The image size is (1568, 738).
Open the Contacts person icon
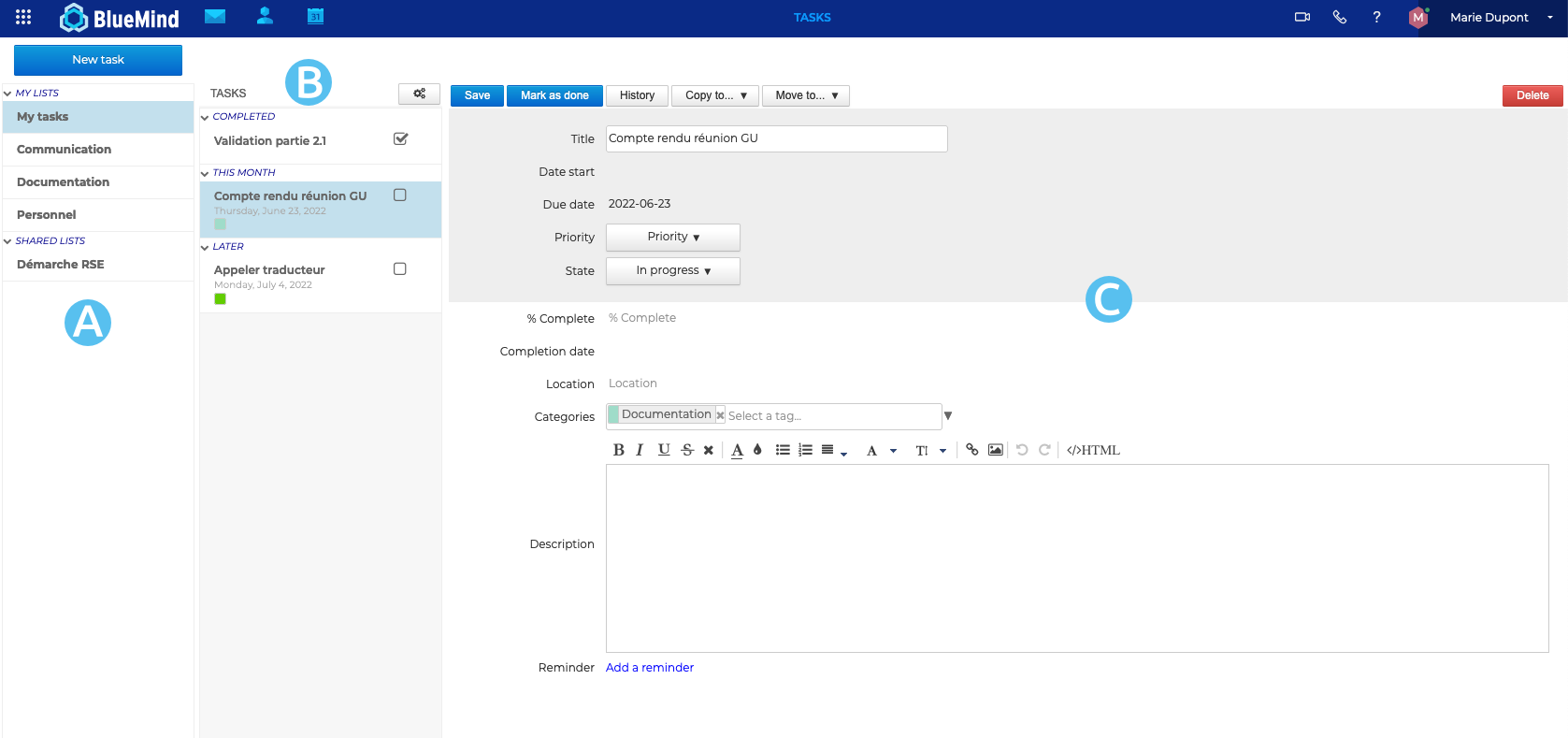265,16
